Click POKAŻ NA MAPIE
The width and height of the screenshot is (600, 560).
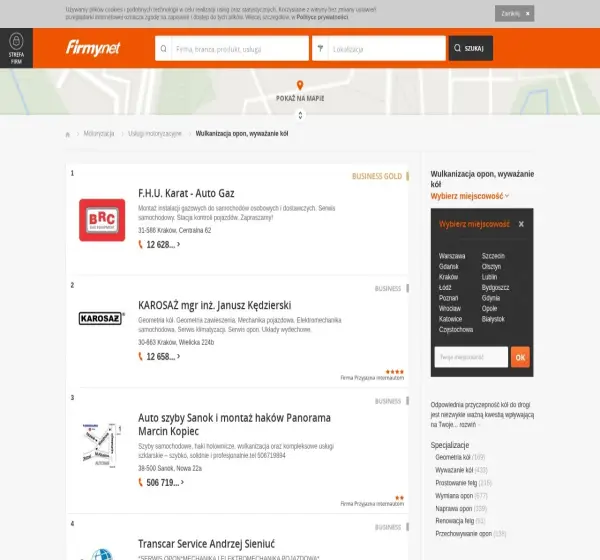click(300, 98)
